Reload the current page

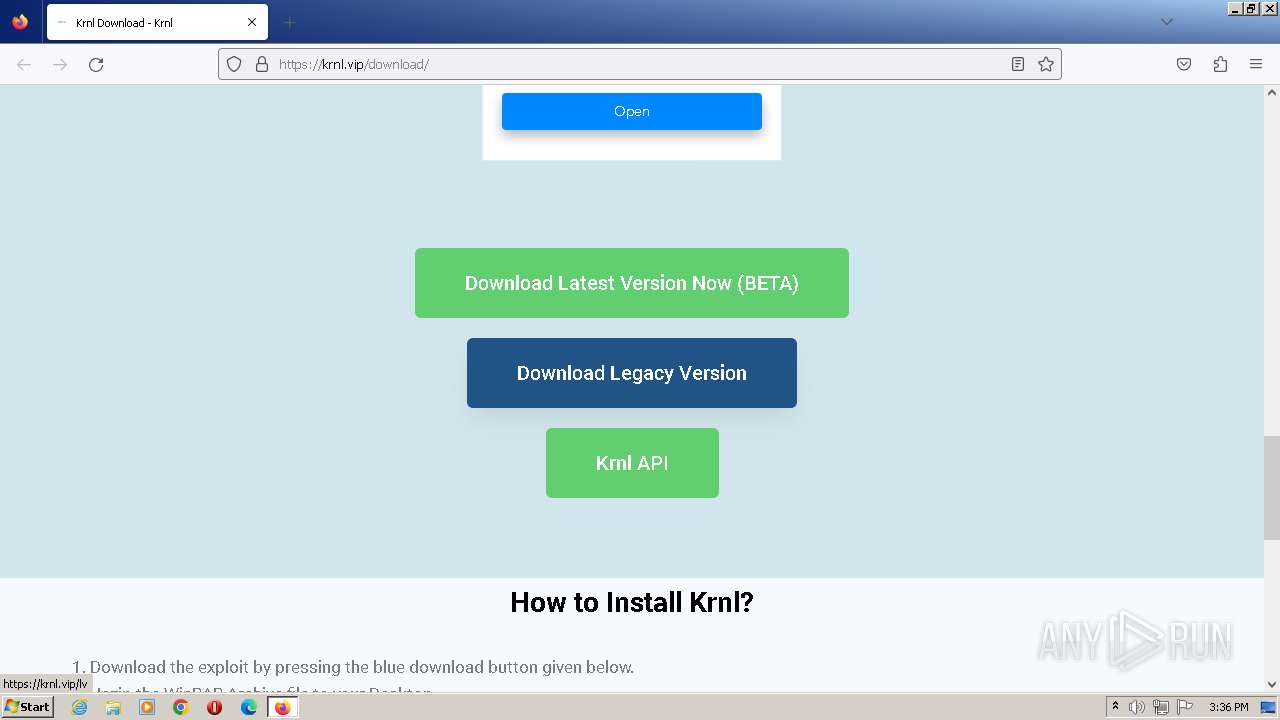(96, 64)
